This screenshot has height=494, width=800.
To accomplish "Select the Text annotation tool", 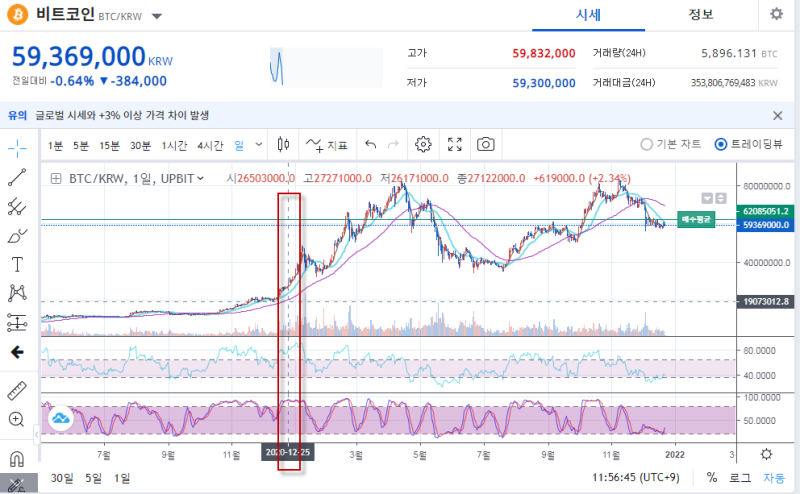I will (17, 264).
